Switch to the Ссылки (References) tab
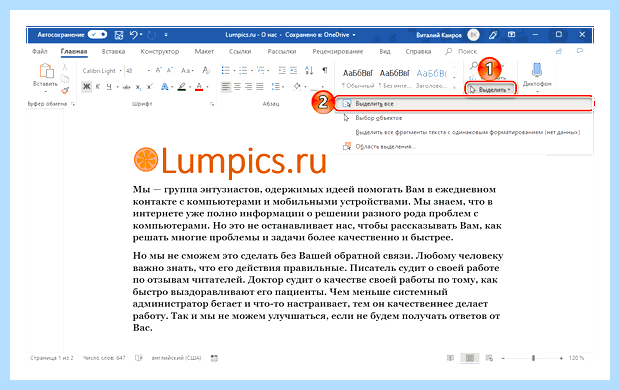The height and width of the screenshot is (390, 620). coord(240,51)
